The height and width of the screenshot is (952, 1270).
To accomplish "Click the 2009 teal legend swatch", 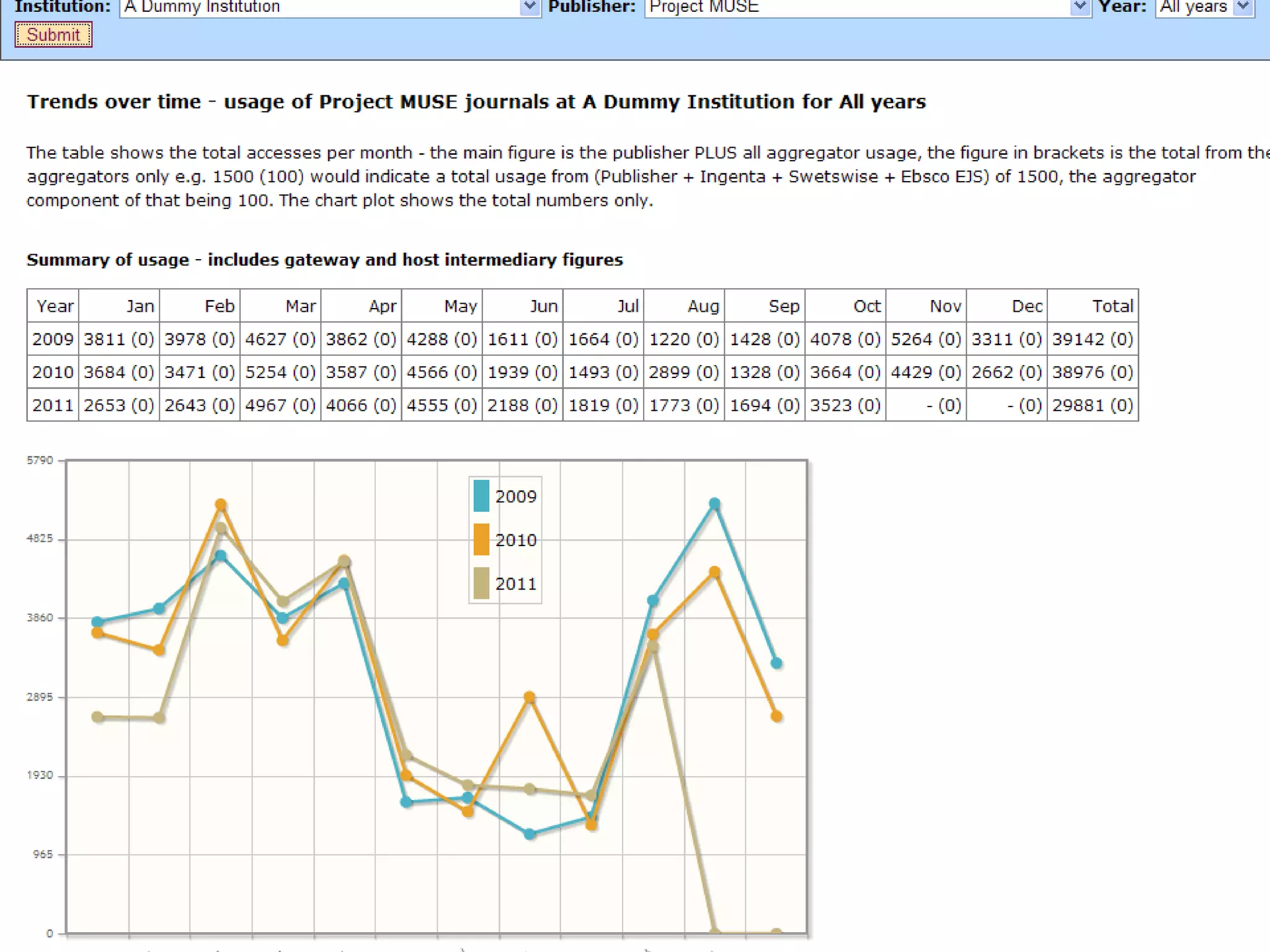I will click(481, 496).
